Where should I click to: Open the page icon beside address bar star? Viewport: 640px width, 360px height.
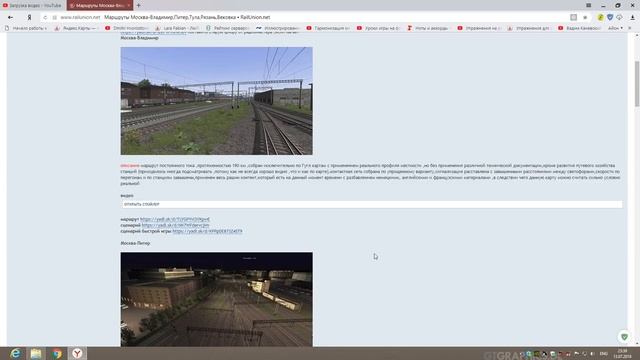tap(573, 18)
